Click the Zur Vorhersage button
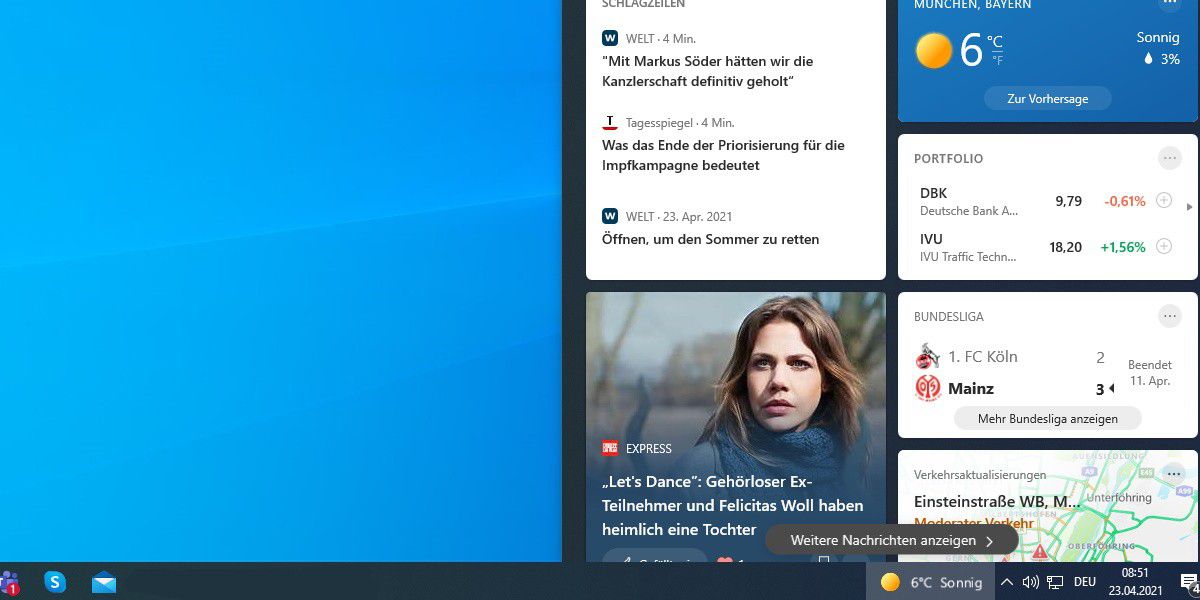The image size is (1200, 600). pyautogui.click(x=1047, y=98)
